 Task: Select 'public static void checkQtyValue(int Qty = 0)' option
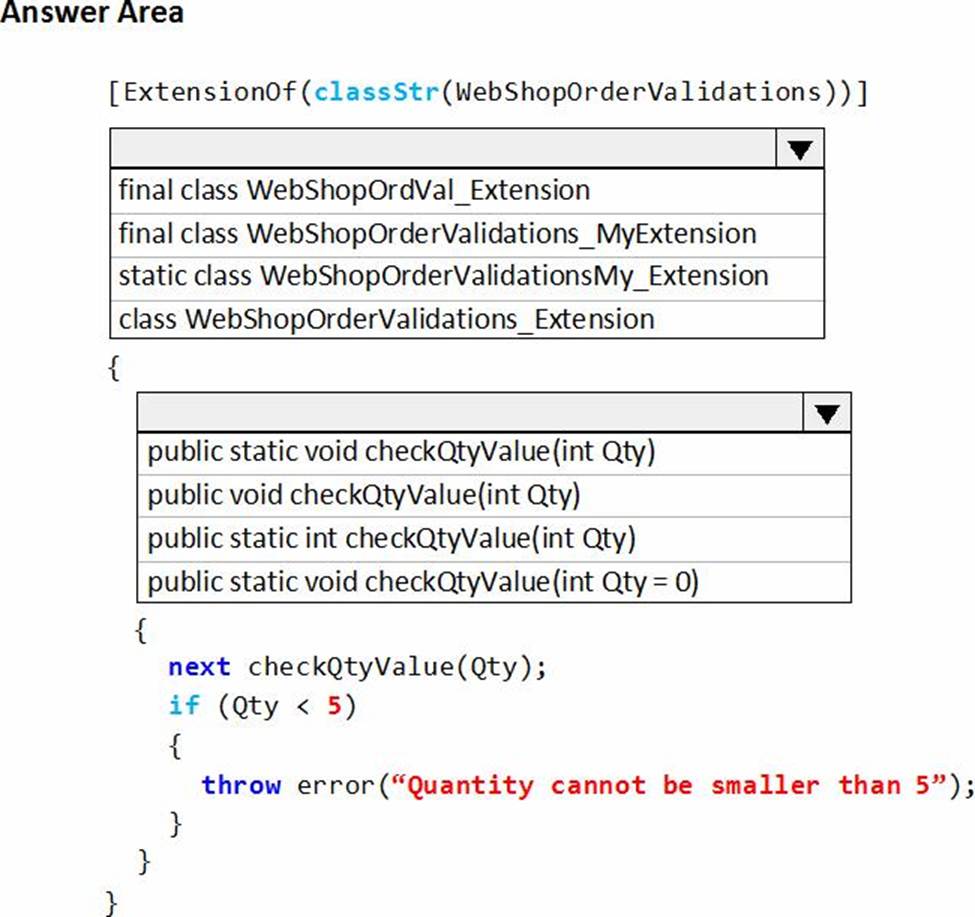click(423, 581)
